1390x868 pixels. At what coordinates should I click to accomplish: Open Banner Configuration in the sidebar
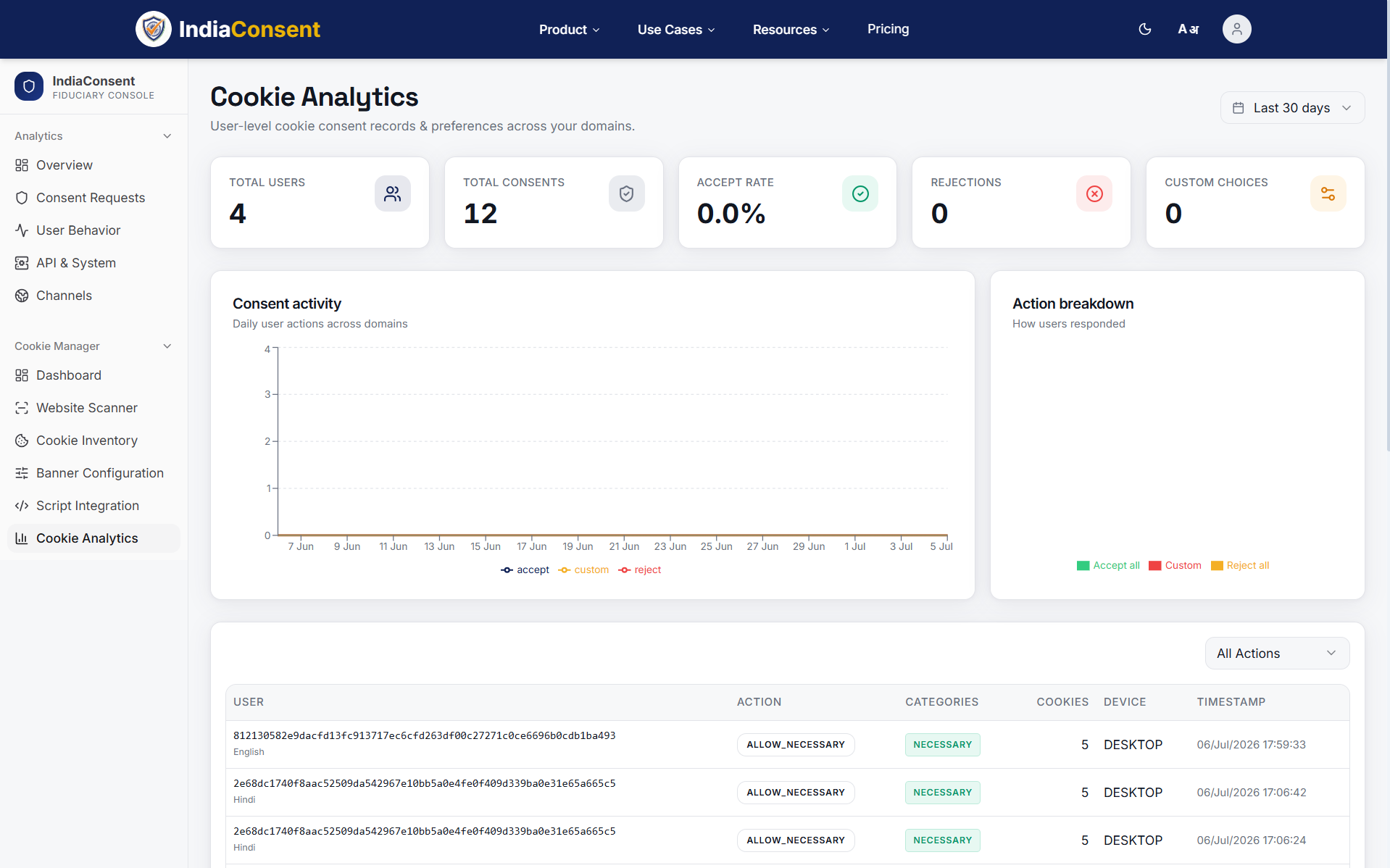pyautogui.click(x=93, y=473)
